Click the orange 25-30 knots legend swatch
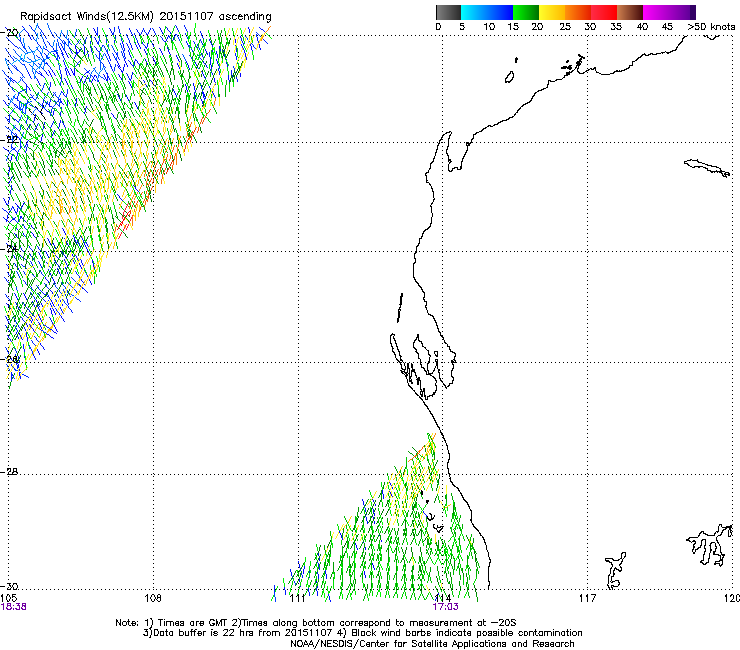Screen dimensions: 740x650 (x=578, y=12)
